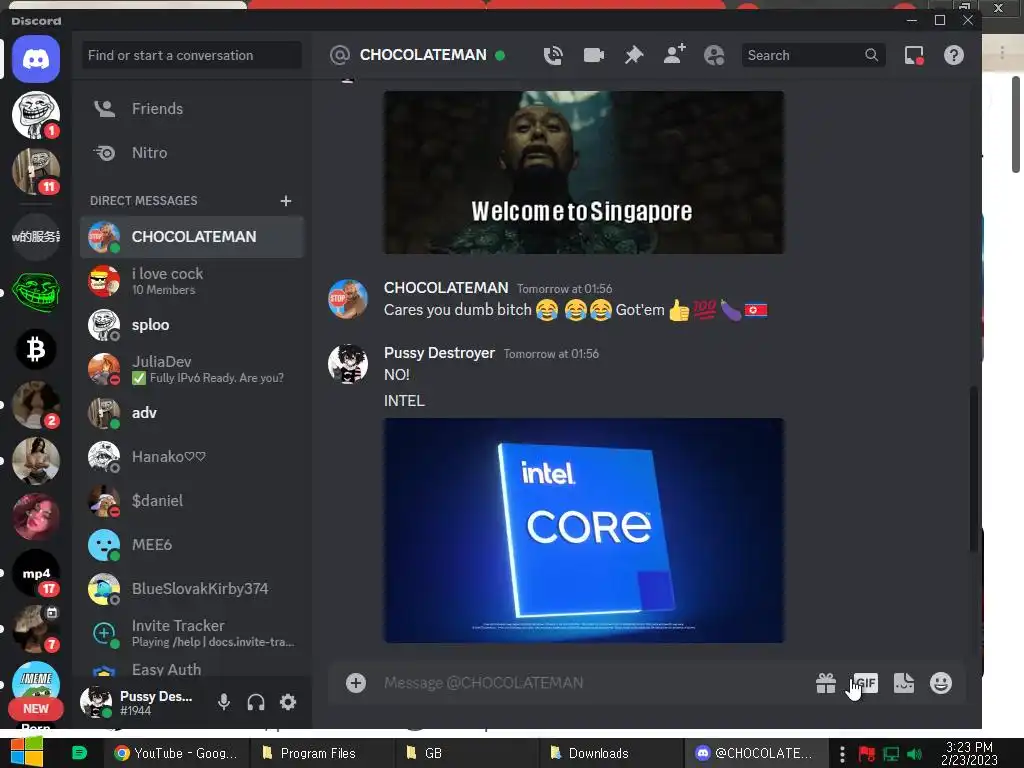Open the GIF picker
1024x768 pixels.
point(865,683)
